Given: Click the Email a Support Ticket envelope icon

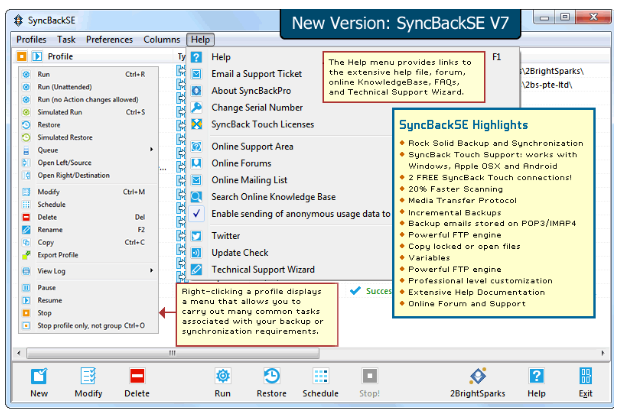Looking at the screenshot, I should pyautogui.click(x=196, y=74).
